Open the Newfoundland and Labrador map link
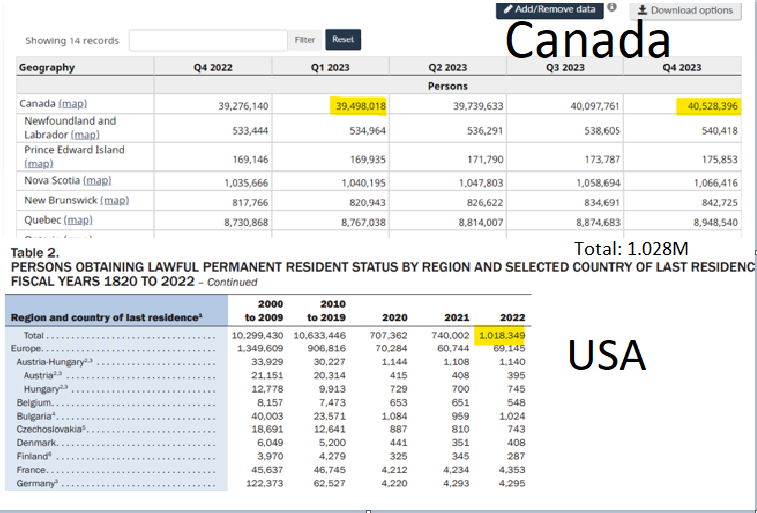 tap(85, 135)
